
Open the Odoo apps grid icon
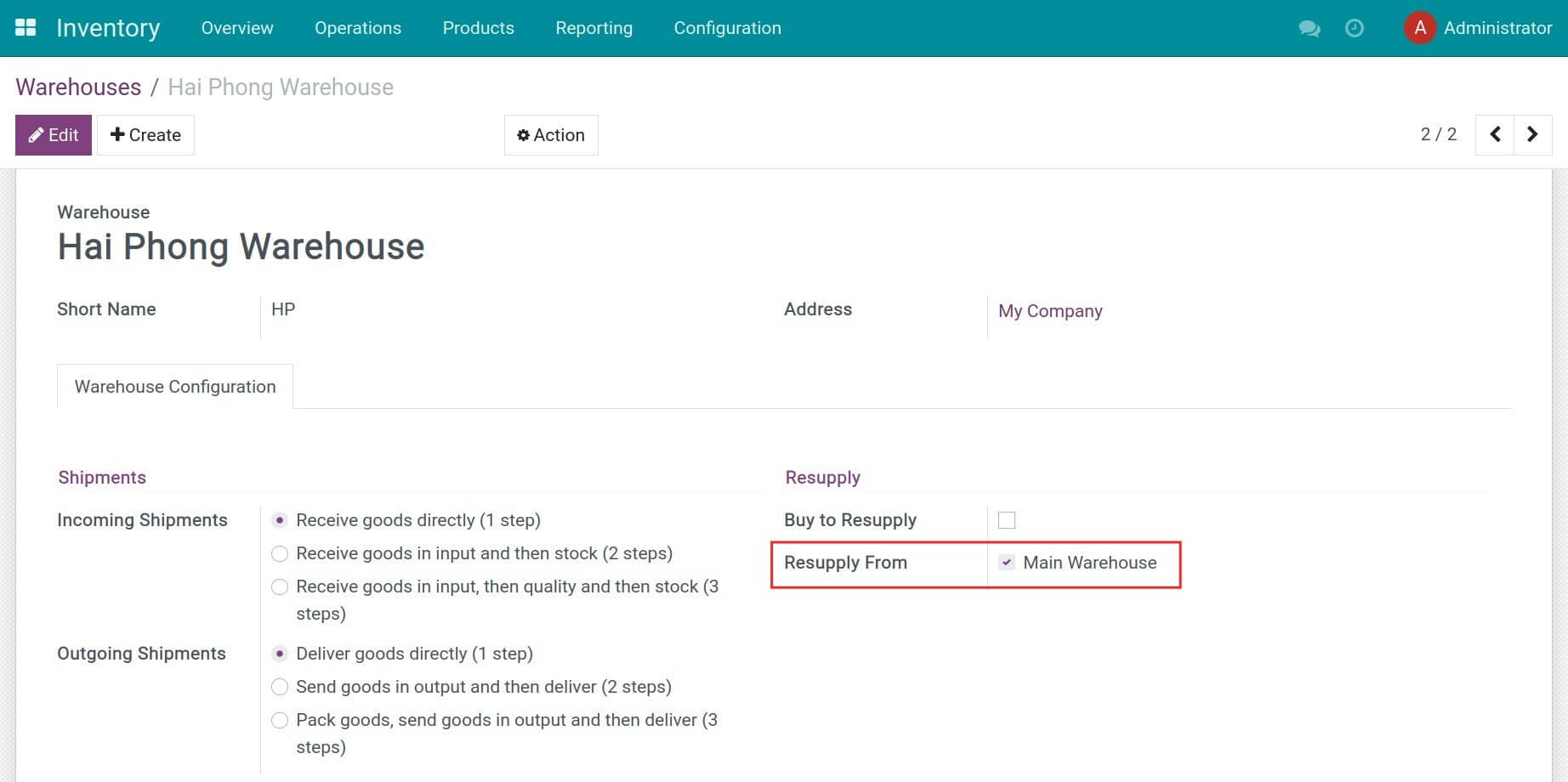[x=26, y=26]
